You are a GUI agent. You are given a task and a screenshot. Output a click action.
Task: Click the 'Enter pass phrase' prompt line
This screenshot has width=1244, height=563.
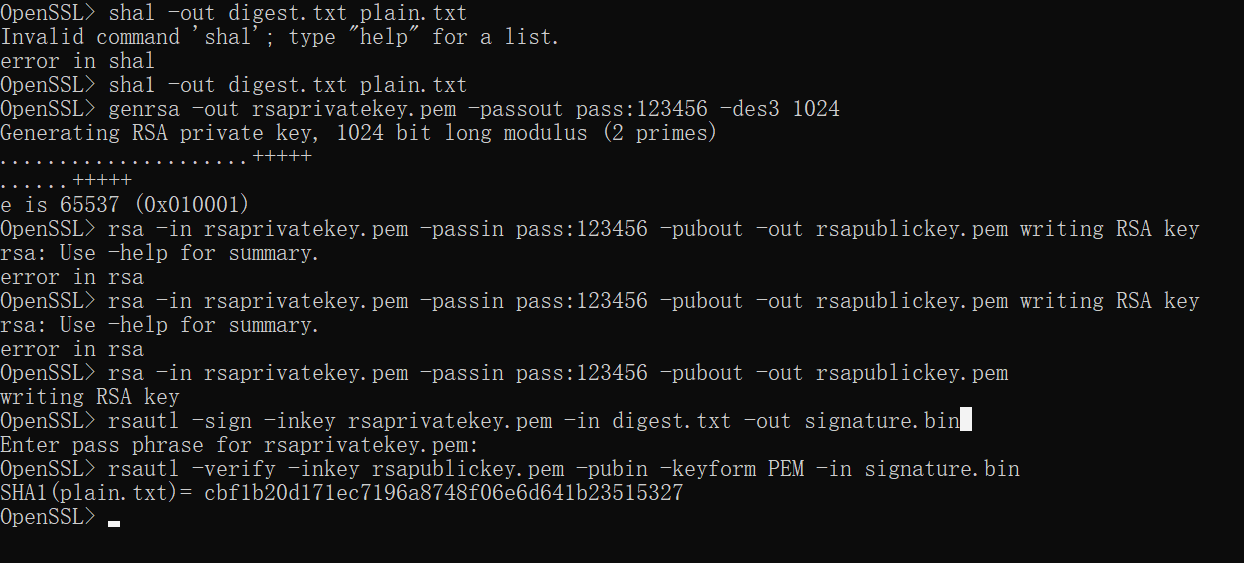tap(239, 445)
